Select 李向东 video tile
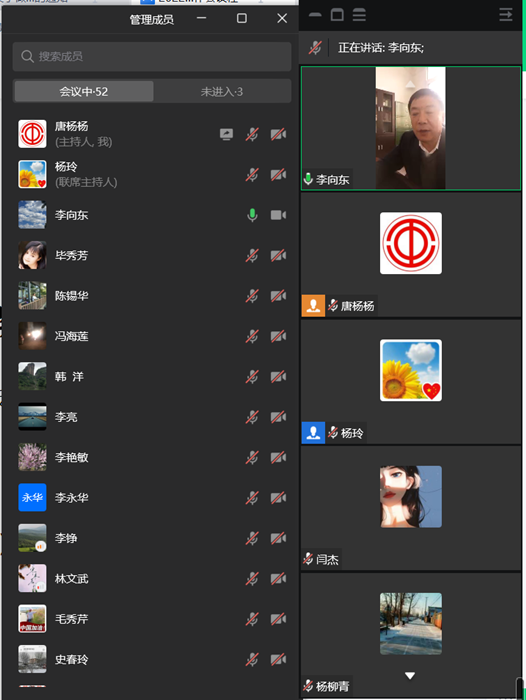Screen dimensions: 526x700 coord(411,128)
